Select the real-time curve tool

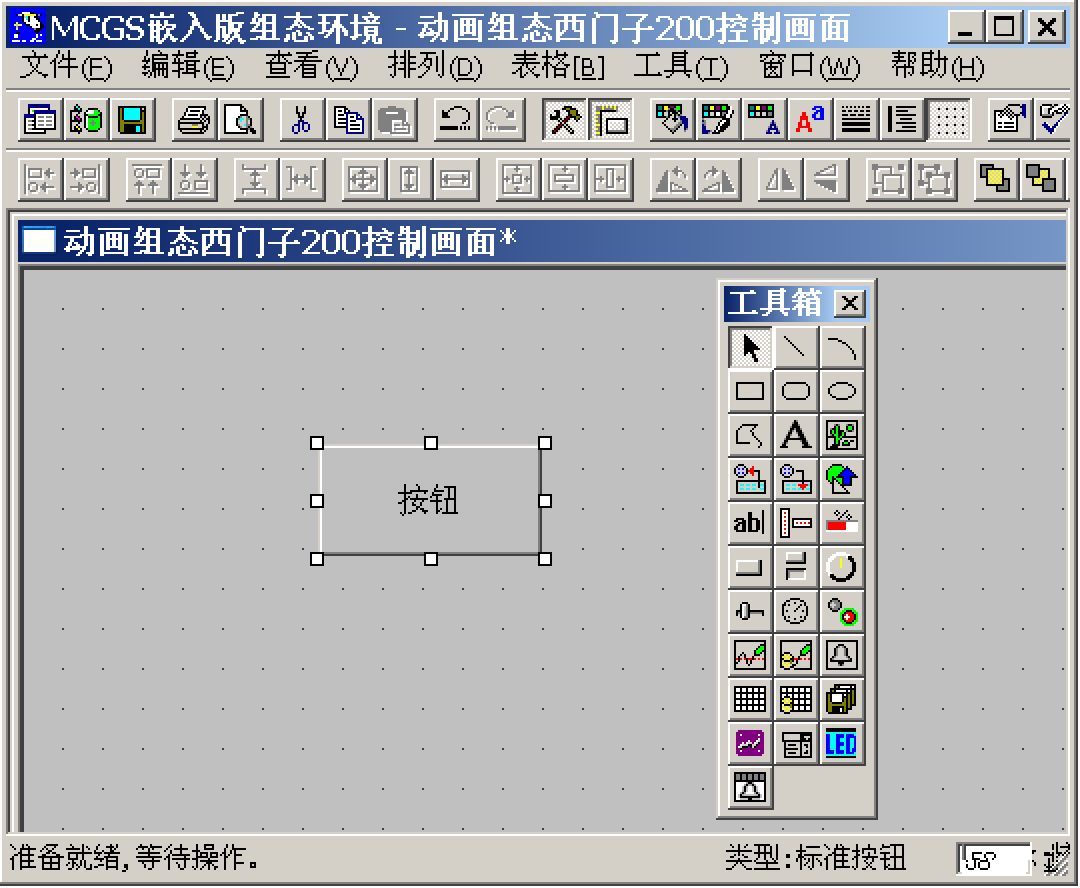click(x=750, y=655)
